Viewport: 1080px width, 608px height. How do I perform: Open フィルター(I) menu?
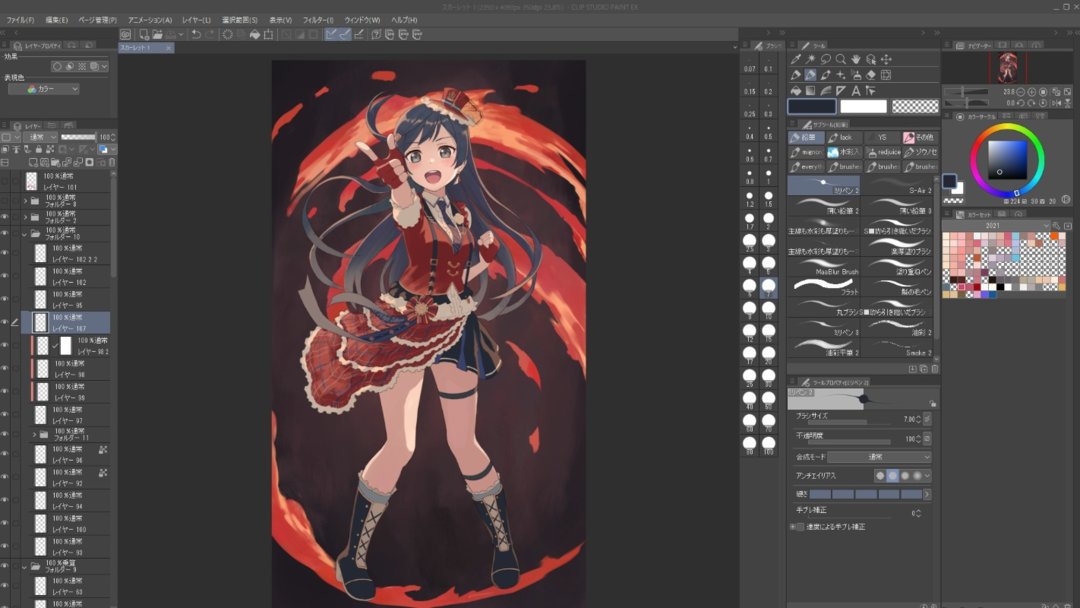(318, 20)
